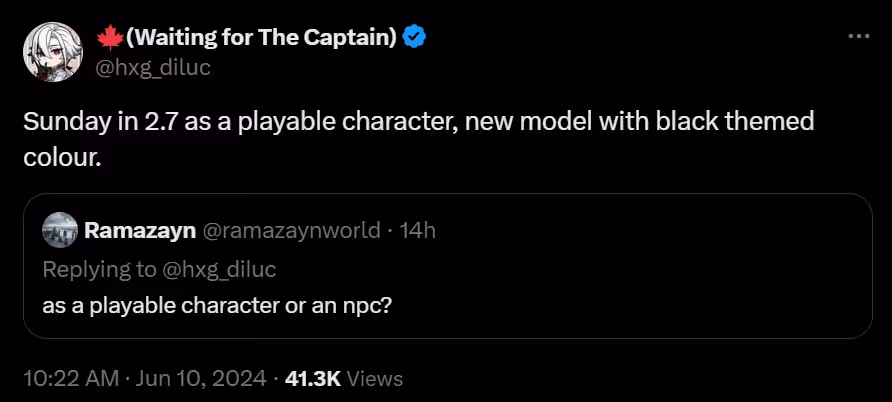Click the @ramazaynworld handle
This screenshot has height=402, width=892.
pyautogui.click(x=292, y=231)
